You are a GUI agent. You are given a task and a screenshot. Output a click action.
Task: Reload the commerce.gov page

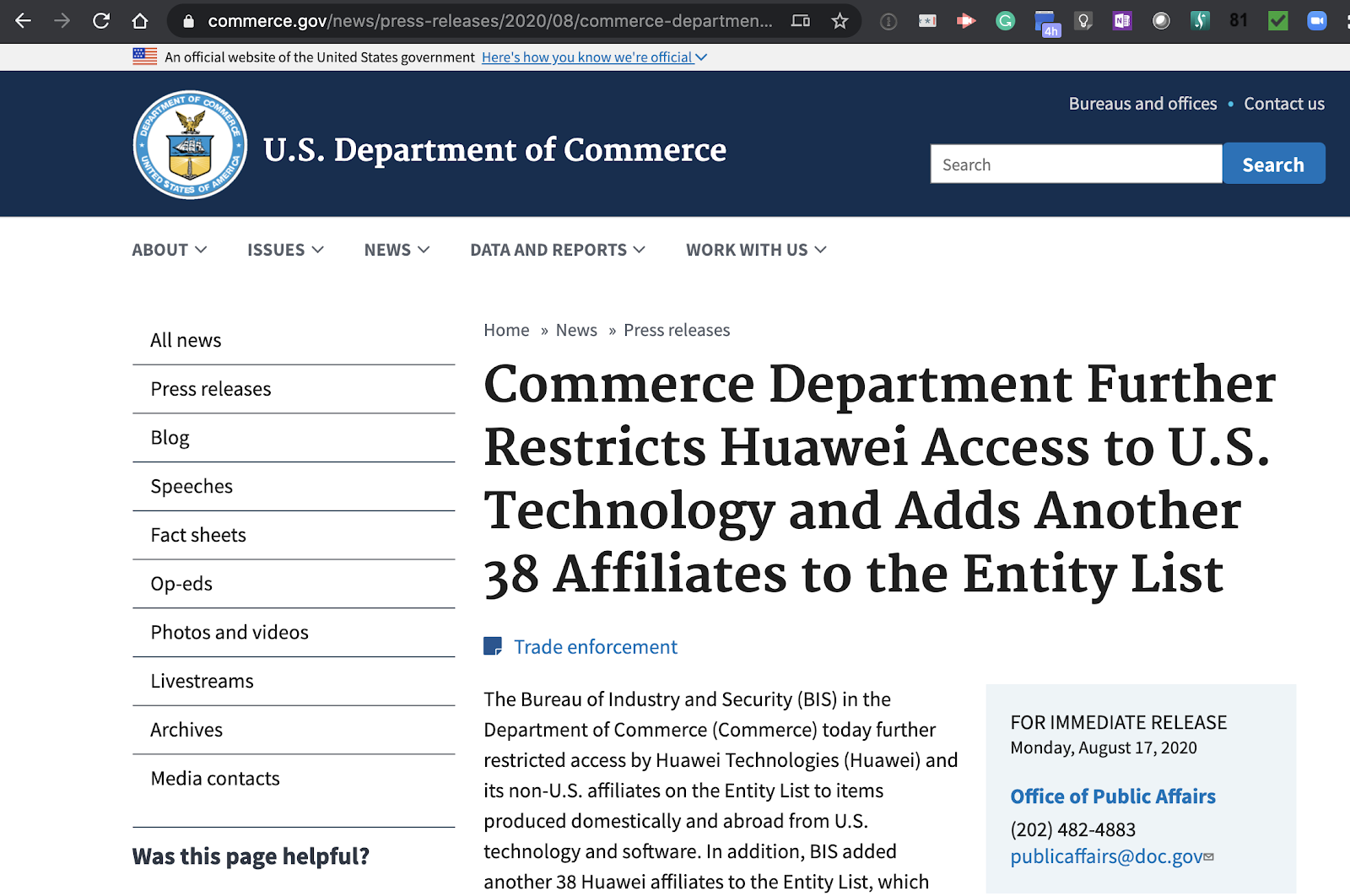pyautogui.click(x=101, y=21)
